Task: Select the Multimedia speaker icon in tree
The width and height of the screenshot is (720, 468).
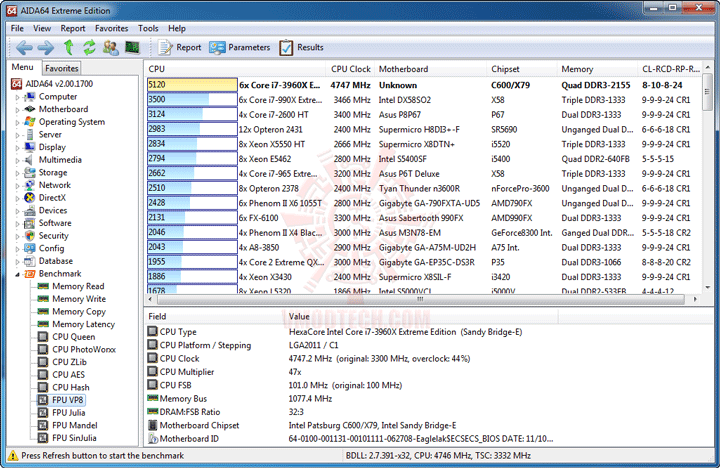Action: click(x=29, y=160)
